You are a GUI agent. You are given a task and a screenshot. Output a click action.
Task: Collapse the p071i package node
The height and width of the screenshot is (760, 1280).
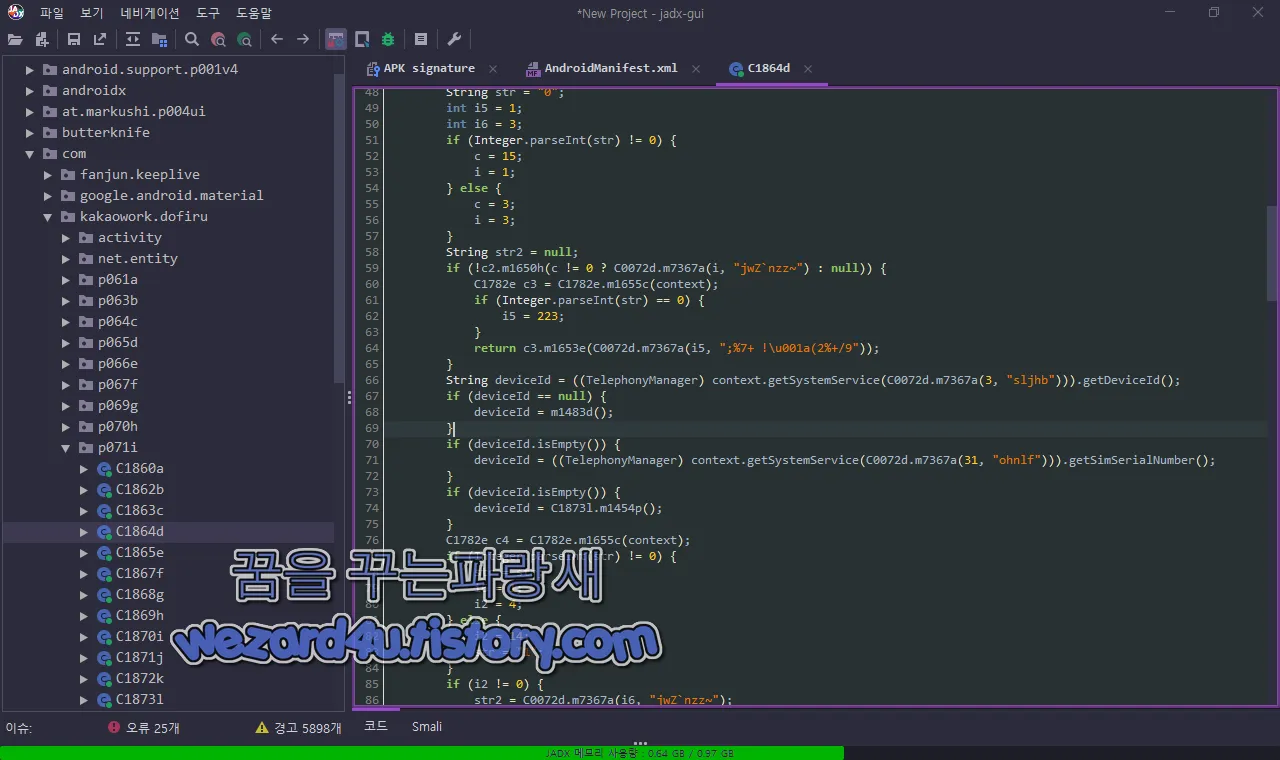(x=66, y=448)
